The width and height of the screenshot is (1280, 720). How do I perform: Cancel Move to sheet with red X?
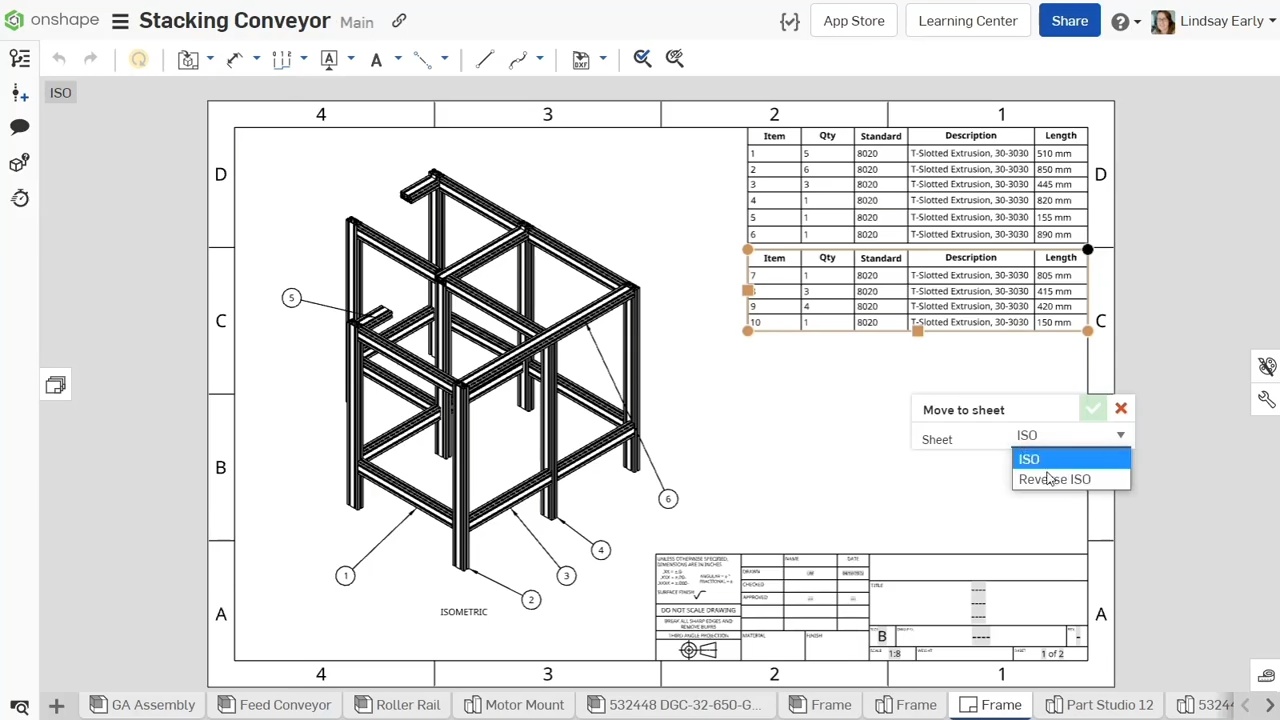(x=1121, y=408)
